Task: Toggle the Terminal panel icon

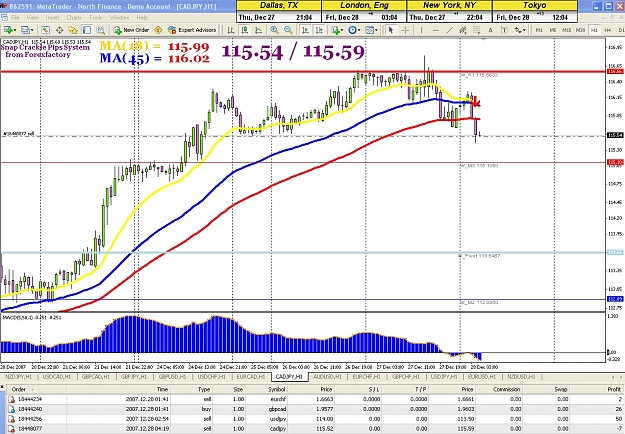Action: click(x=86, y=30)
